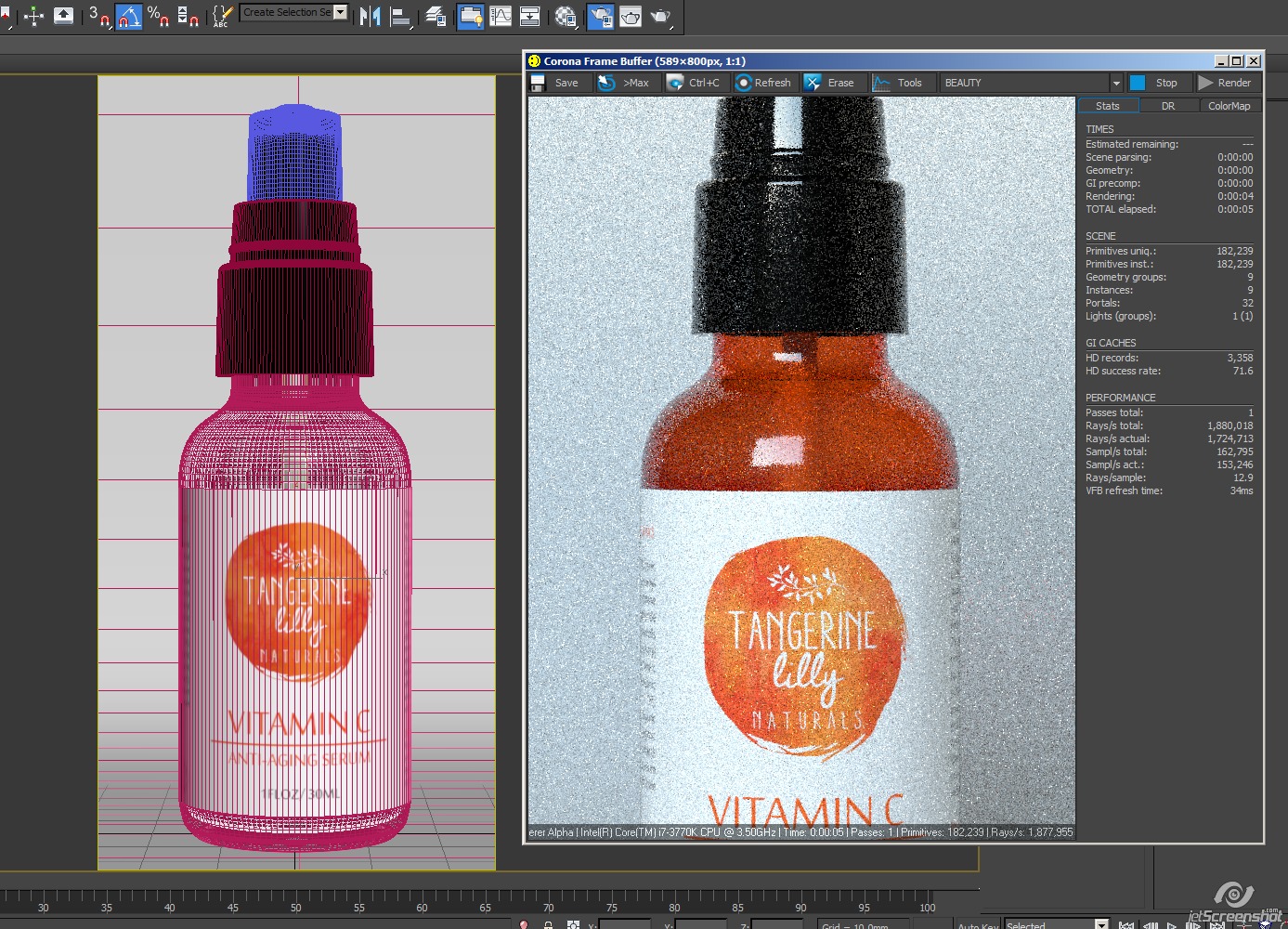Toggle the 3D Snaps button
The height and width of the screenshot is (929, 1288).
99,16
